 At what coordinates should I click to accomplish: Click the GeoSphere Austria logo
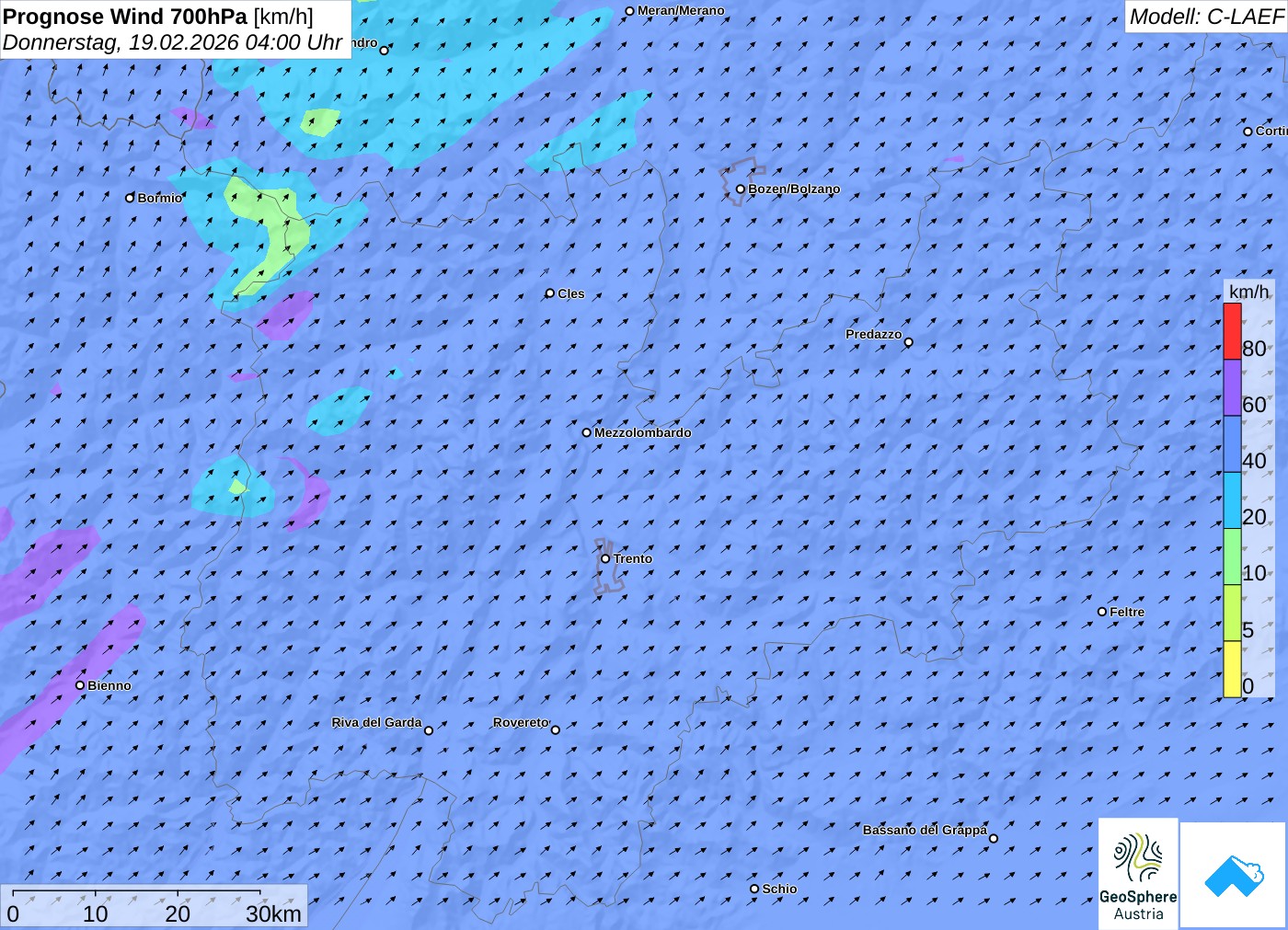[1138, 873]
